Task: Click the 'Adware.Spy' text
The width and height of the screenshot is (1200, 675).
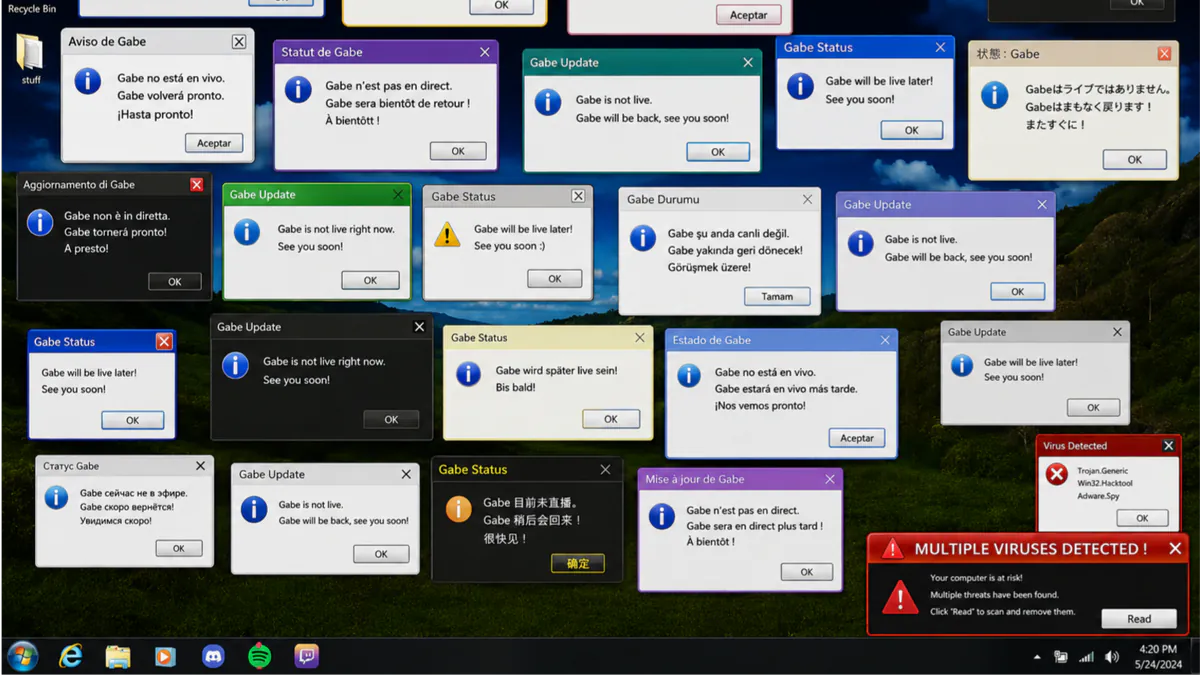Action: 1099,495
